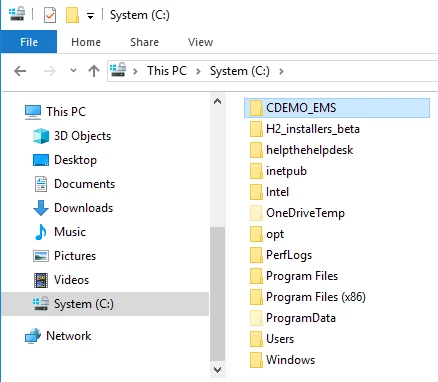Image resolution: width=438 pixels, height=382 pixels.
Task: Click the Videos filmstrip icon in the sidebar
Action: 41,280
